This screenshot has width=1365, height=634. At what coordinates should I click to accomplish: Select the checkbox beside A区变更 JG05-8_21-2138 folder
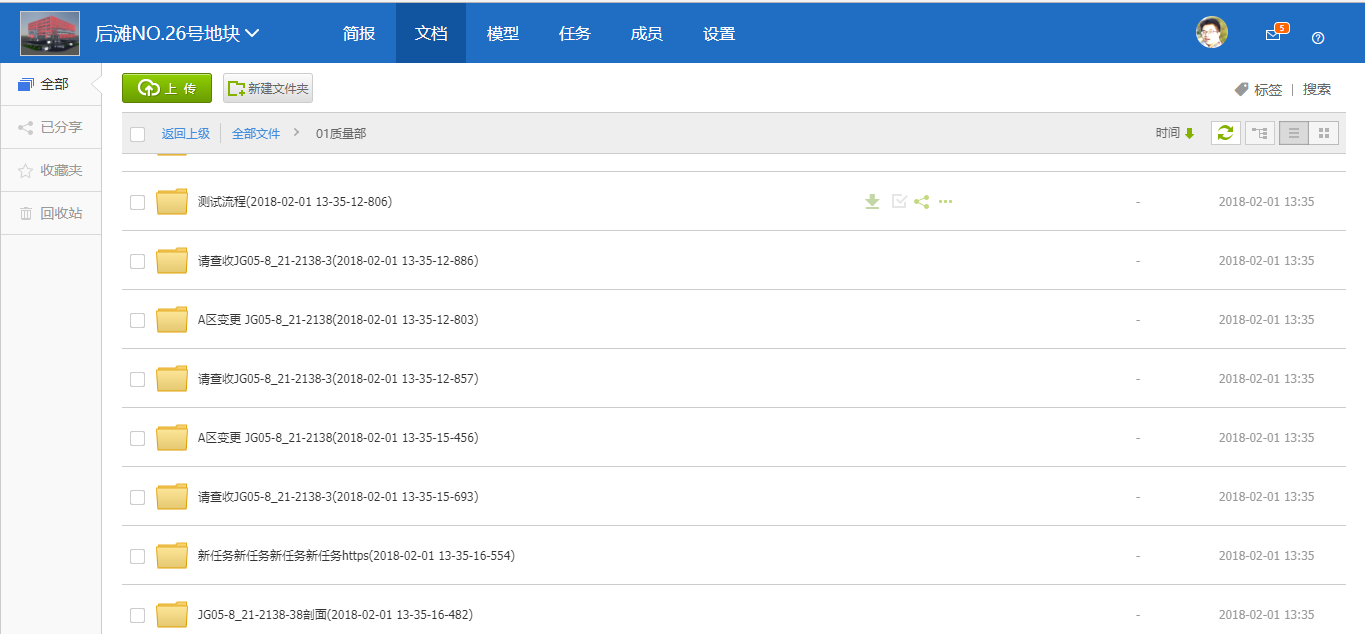point(137,319)
